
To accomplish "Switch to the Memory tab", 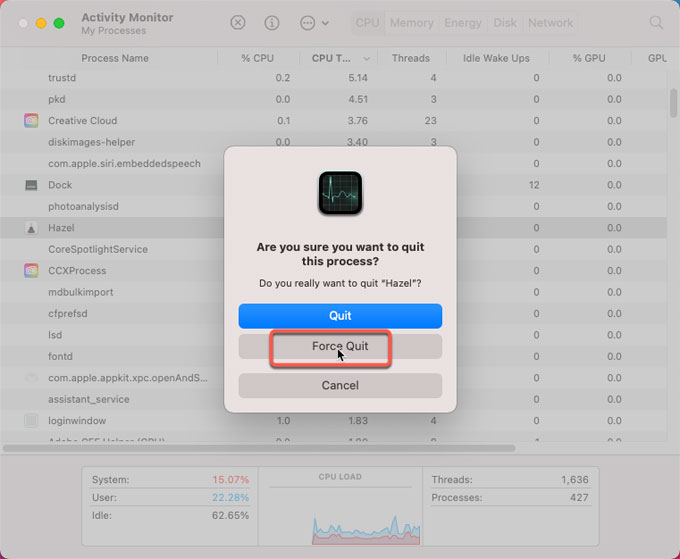I will coord(411,23).
